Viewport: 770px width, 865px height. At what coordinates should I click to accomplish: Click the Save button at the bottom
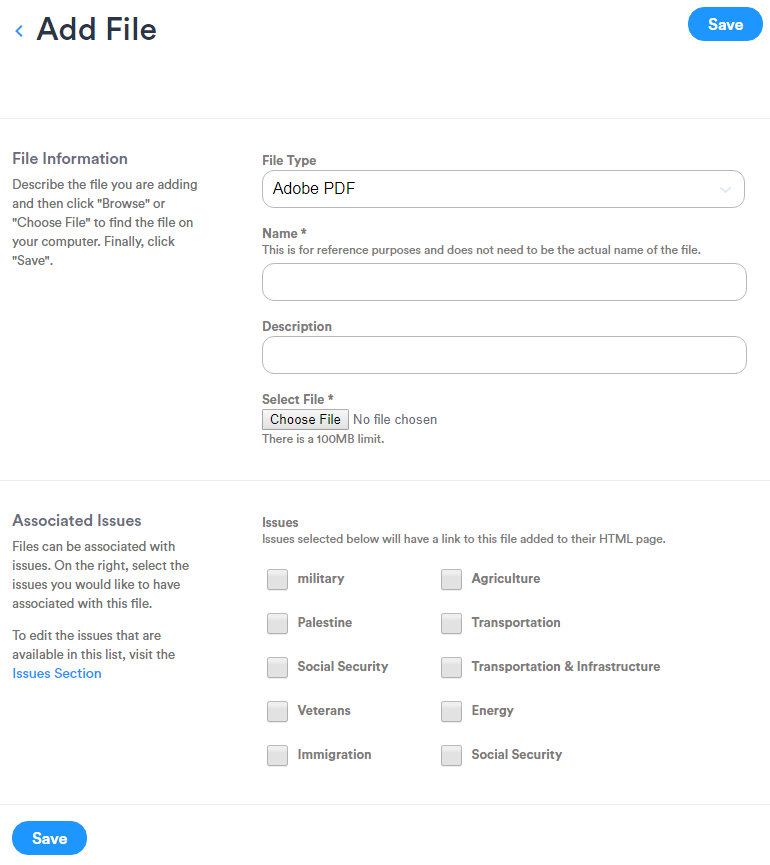click(49, 838)
